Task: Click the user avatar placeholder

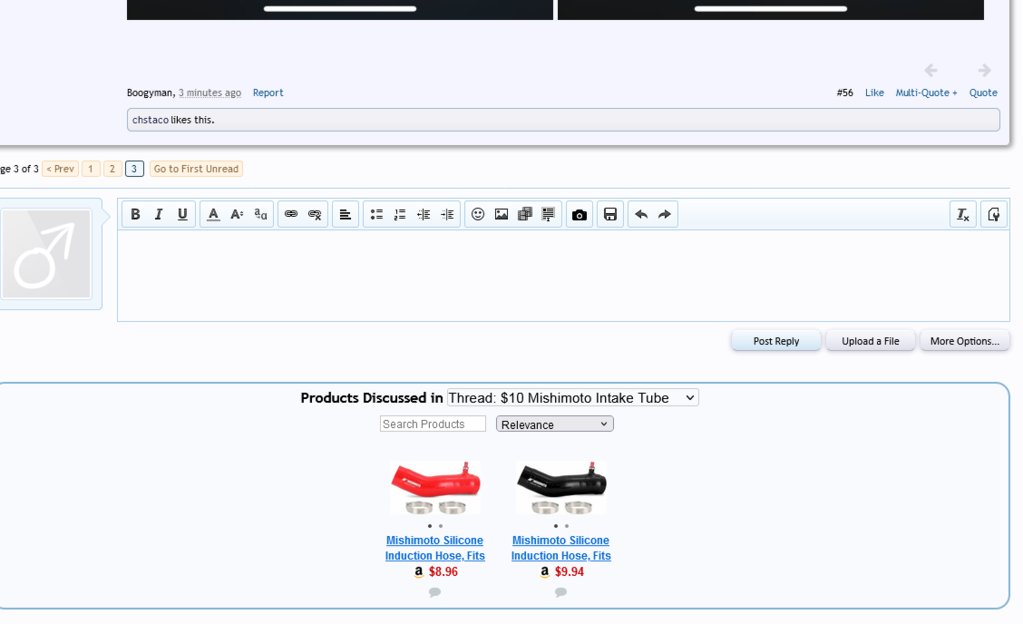Action: (46, 254)
